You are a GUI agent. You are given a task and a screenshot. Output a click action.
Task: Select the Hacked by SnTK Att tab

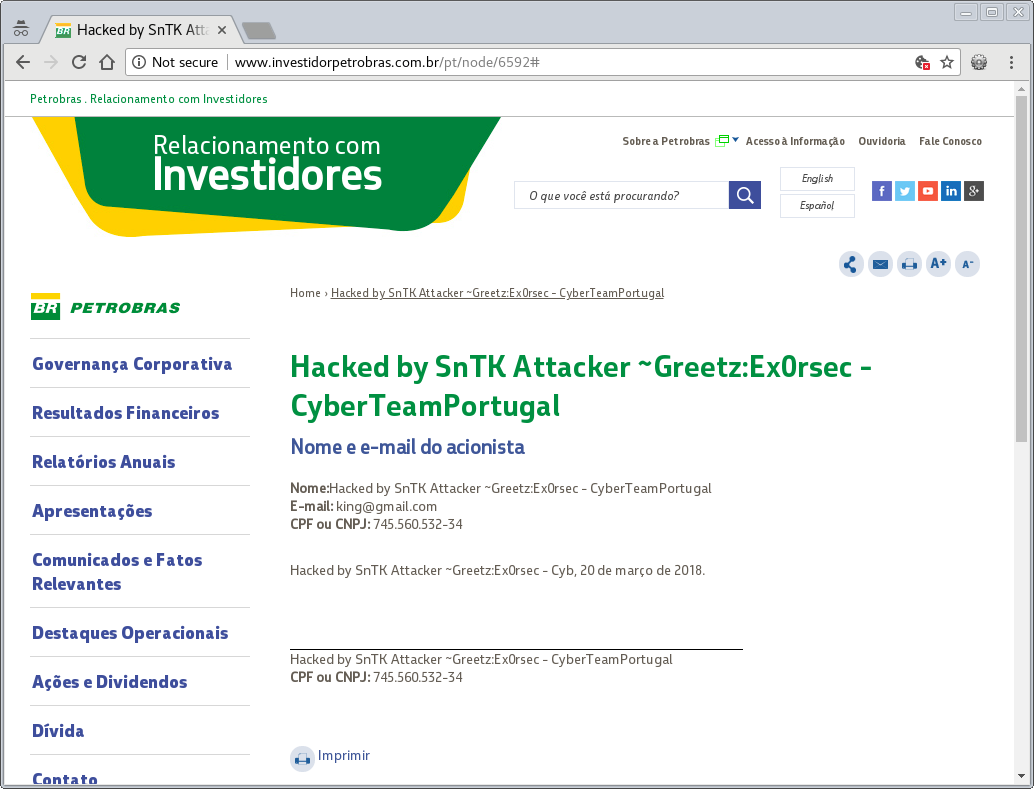(142, 30)
